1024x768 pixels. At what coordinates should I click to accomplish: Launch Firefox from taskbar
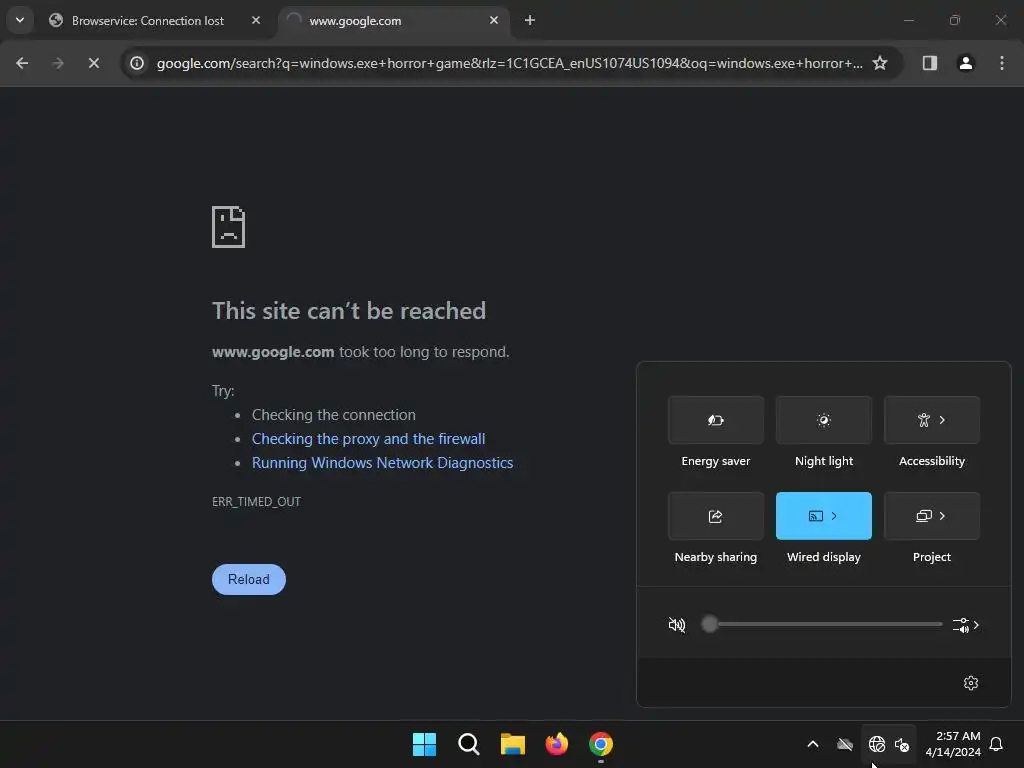[557, 744]
